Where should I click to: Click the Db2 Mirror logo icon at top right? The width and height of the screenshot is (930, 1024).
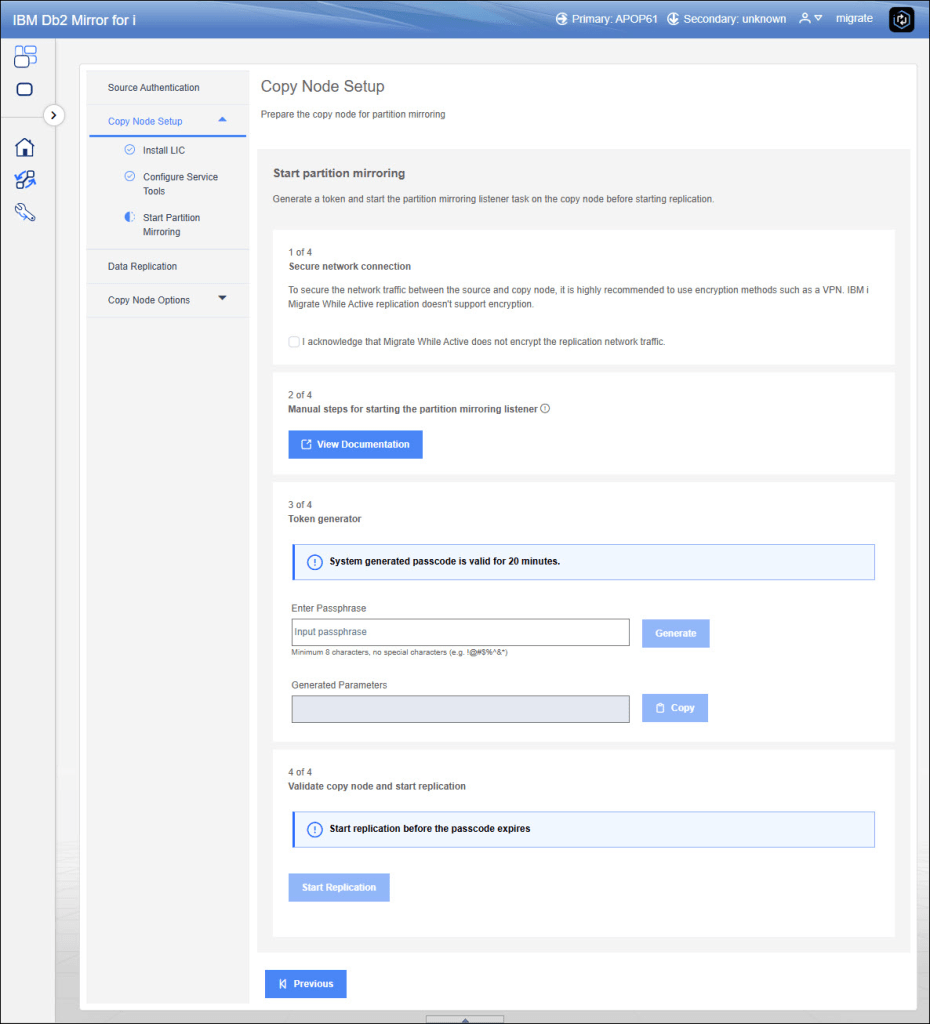coord(901,20)
